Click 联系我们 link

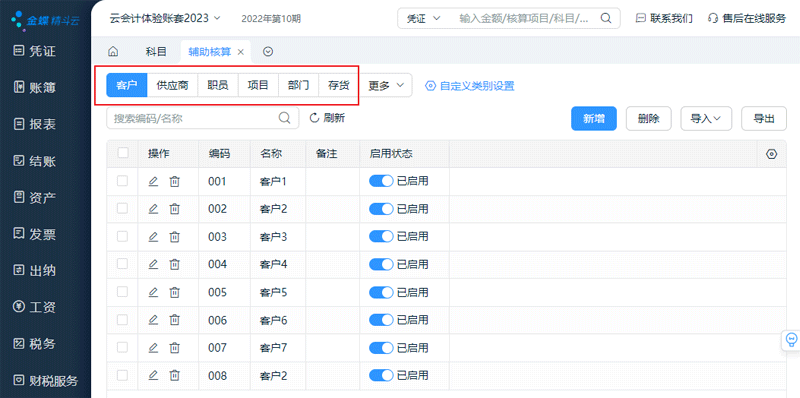pyautogui.click(x=664, y=19)
